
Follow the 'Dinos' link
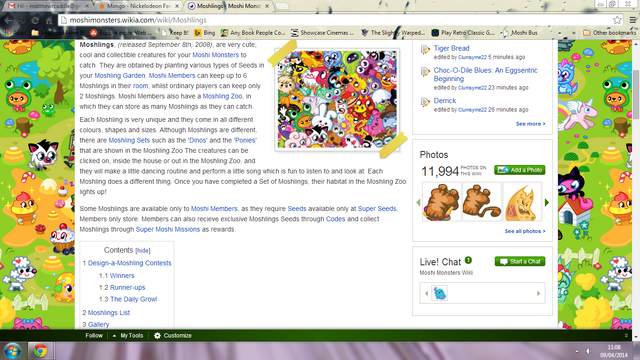pos(198,140)
